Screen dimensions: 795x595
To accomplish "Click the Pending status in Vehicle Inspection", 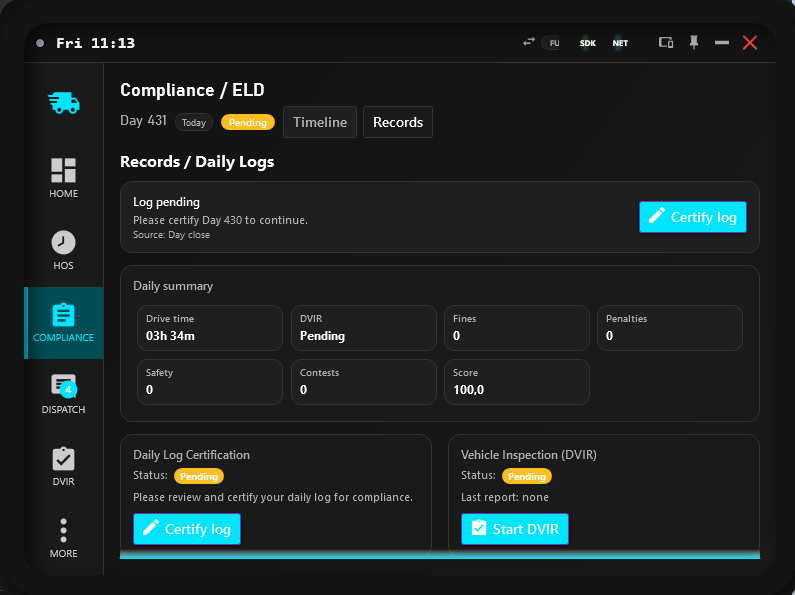I will (x=527, y=476).
